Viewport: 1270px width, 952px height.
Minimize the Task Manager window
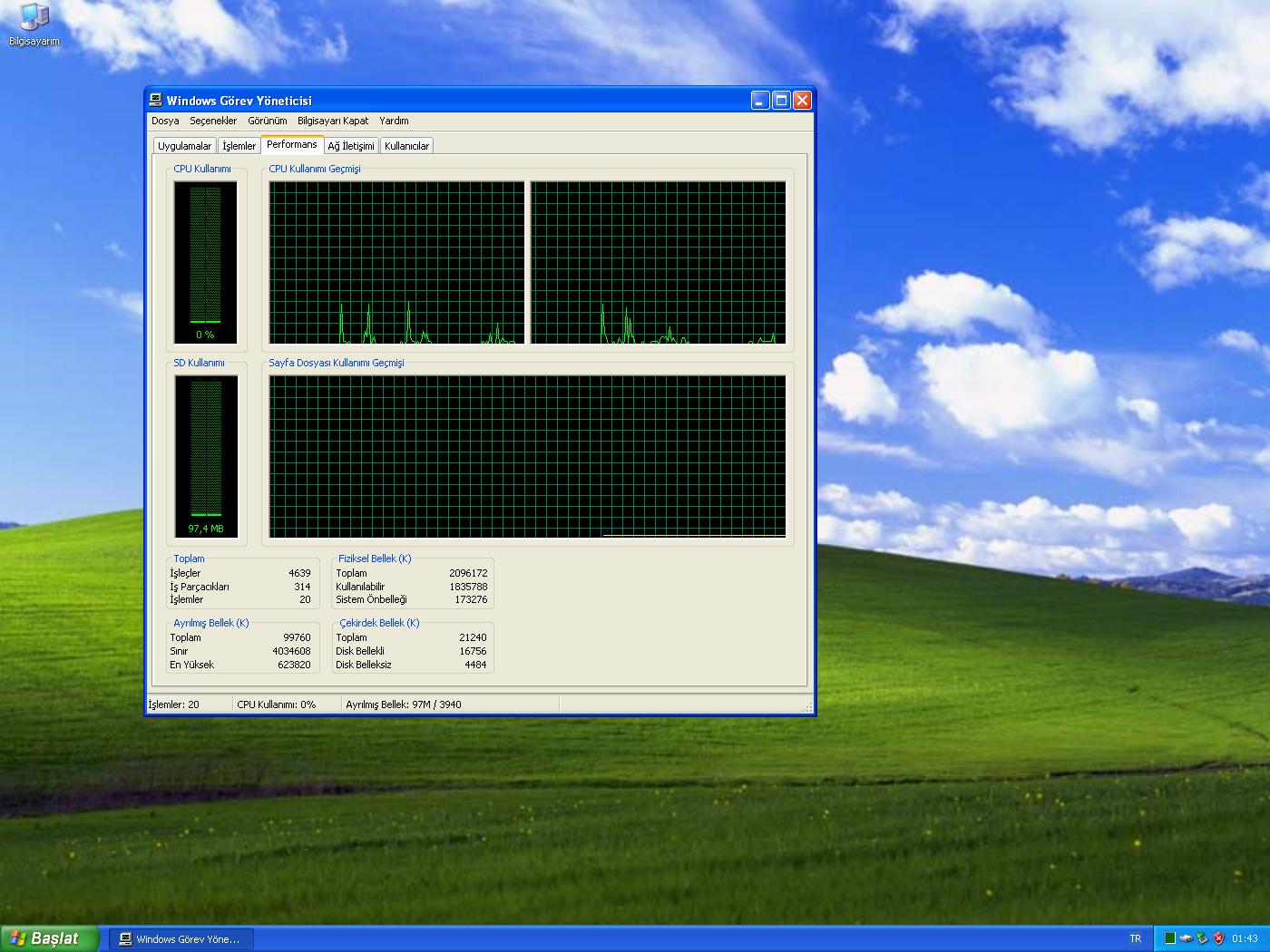[760, 101]
